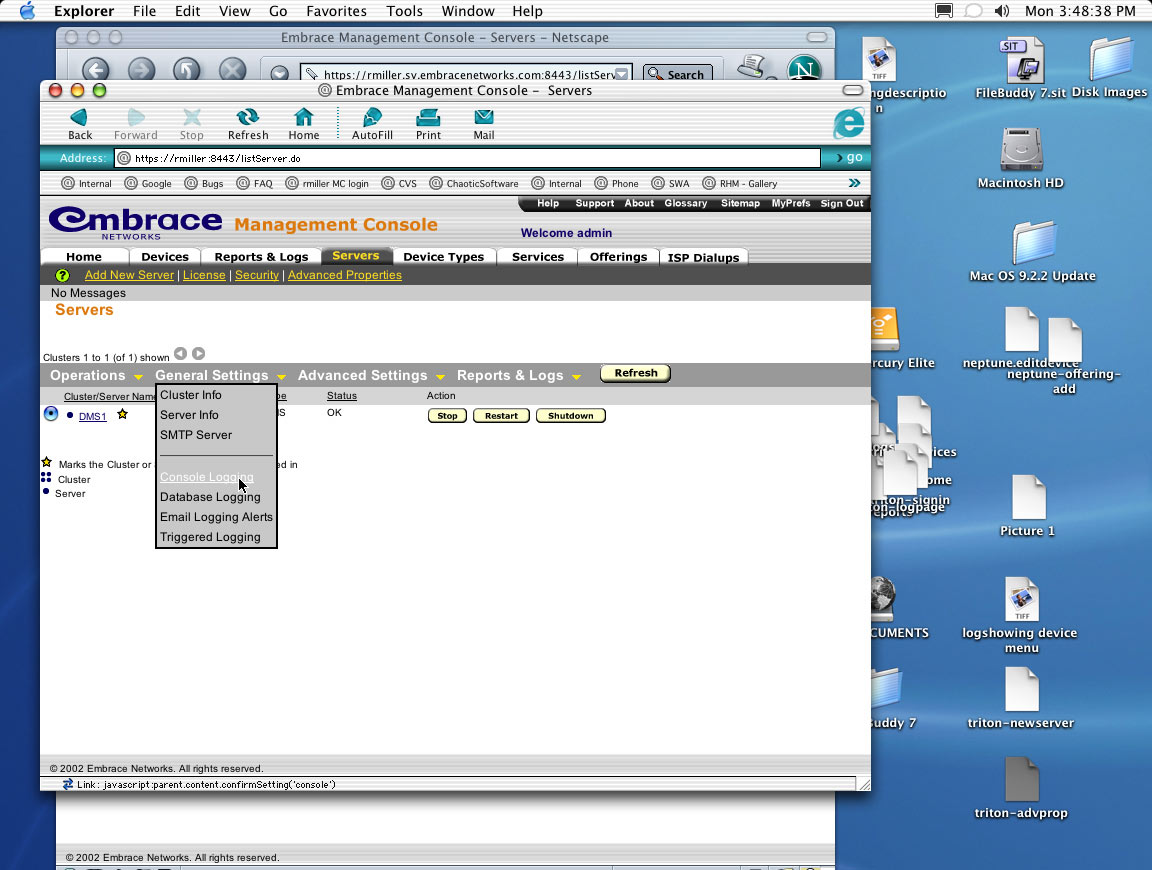
Task: Click the Print toolbar icon
Action: pos(428,118)
